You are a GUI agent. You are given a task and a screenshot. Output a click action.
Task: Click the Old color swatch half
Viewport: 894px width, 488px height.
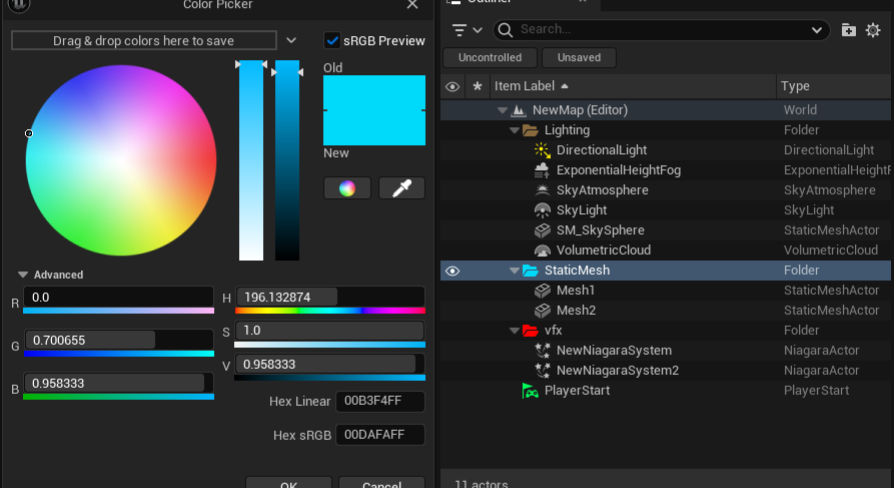(374, 92)
